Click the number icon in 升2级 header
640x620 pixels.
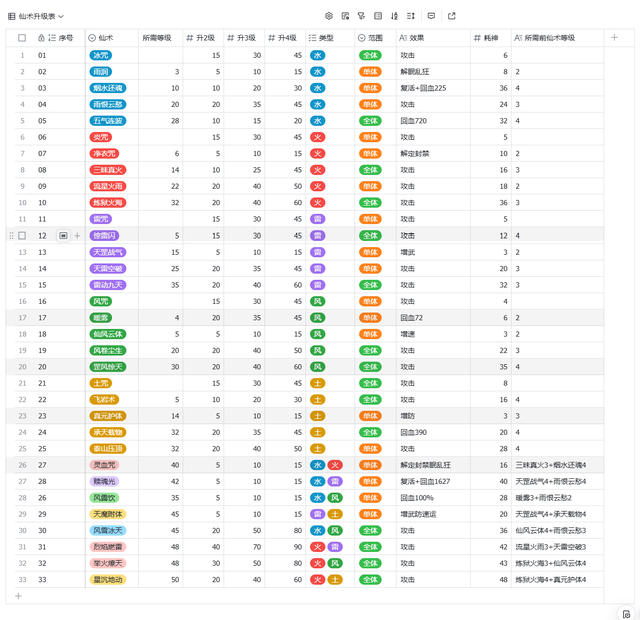[190, 38]
